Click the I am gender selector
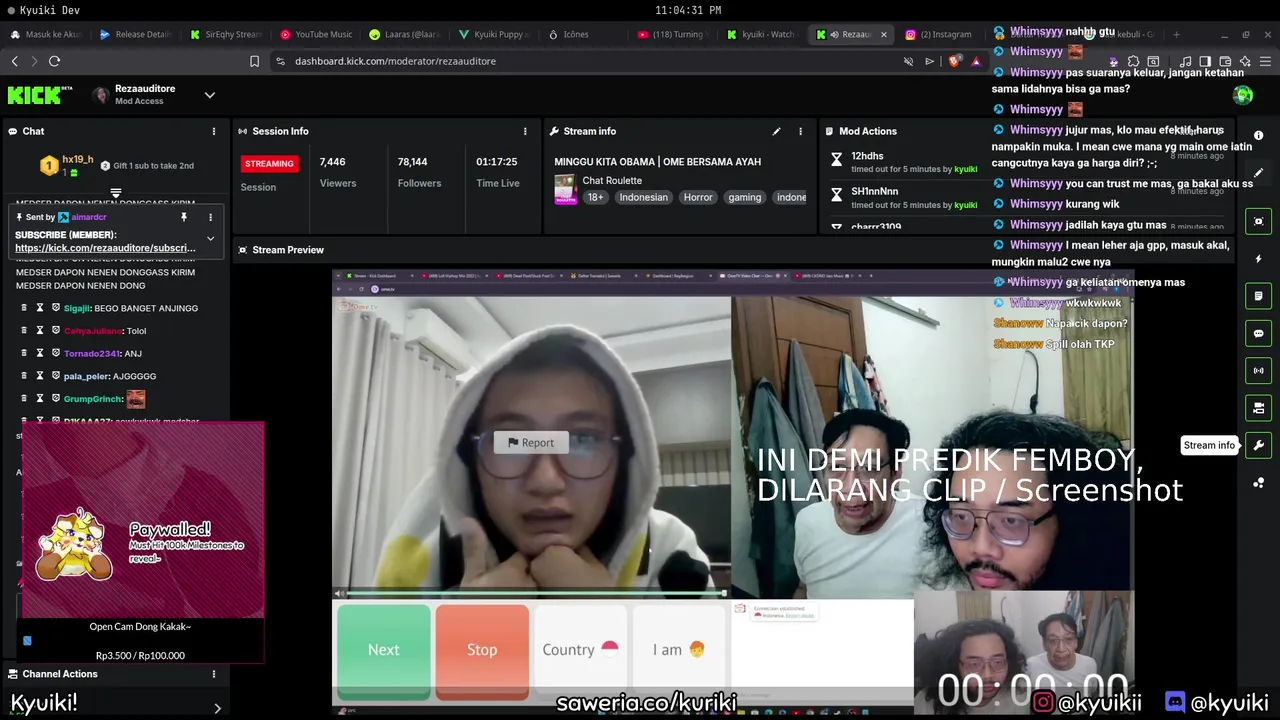Image resolution: width=1280 pixels, height=720 pixels. coord(679,650)
